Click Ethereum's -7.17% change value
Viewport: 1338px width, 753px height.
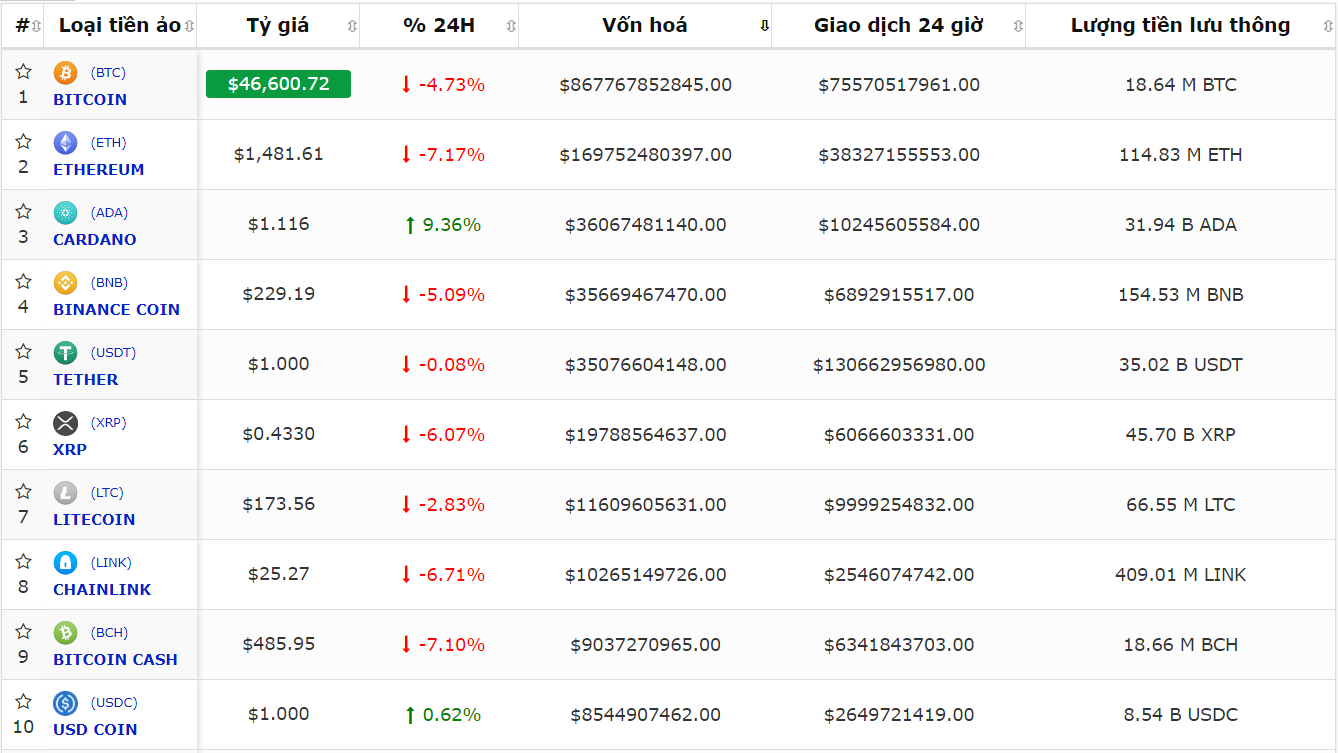[x=451, y=155]
